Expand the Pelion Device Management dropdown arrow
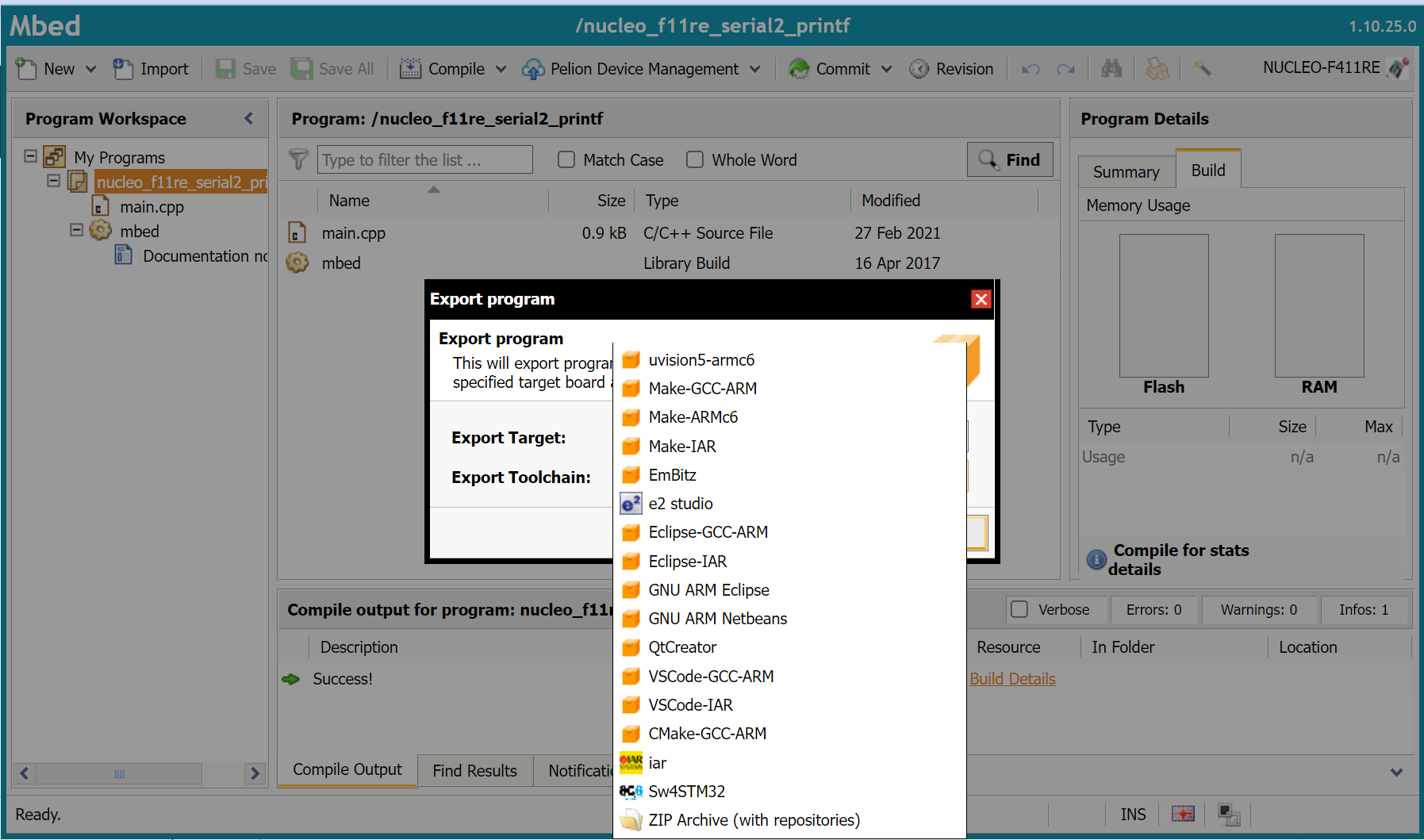The height and width of the screenshot is (840, 1424). 755,69
